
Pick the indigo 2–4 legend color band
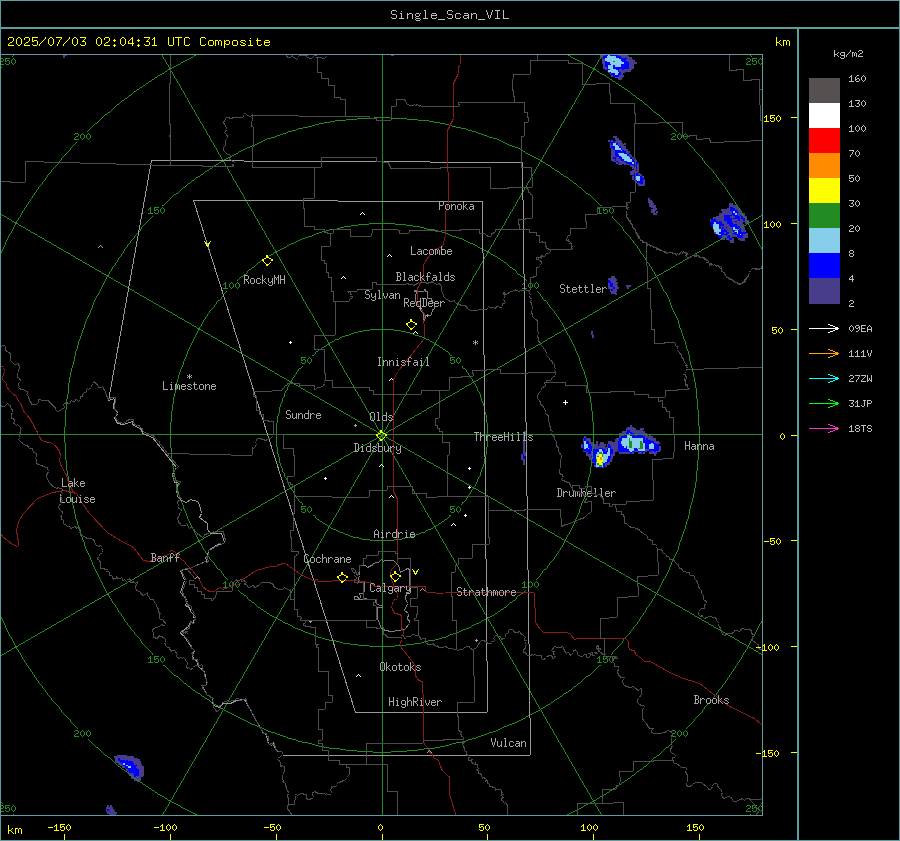pos(824,290)
